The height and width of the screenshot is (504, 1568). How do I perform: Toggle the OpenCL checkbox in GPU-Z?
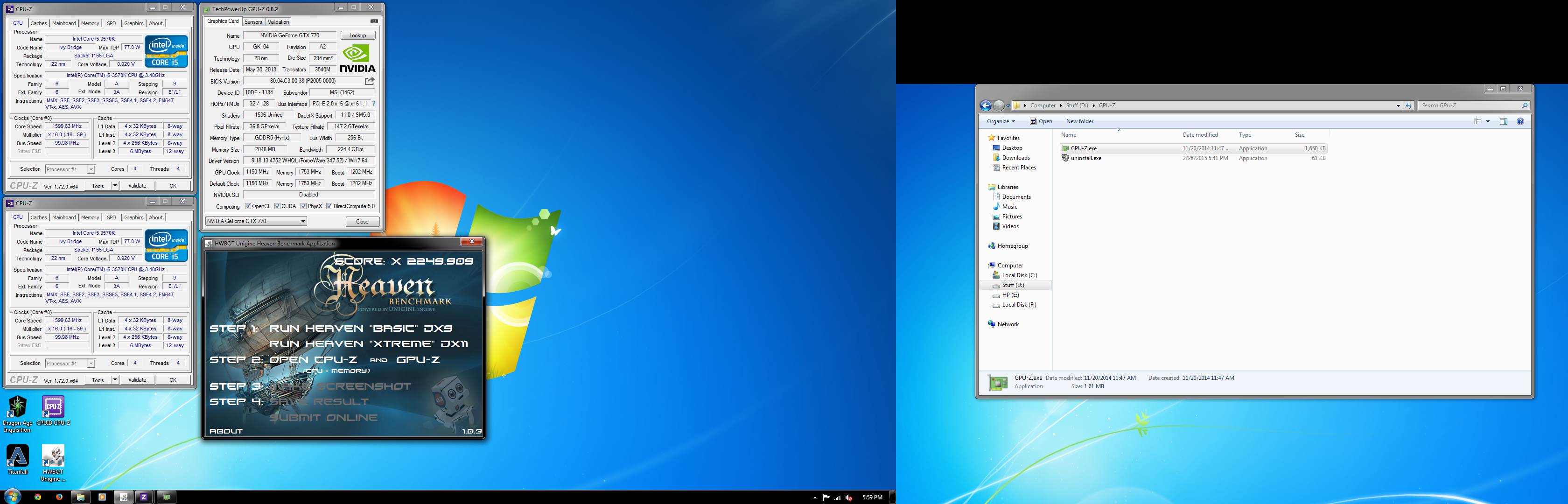(248, 206)
